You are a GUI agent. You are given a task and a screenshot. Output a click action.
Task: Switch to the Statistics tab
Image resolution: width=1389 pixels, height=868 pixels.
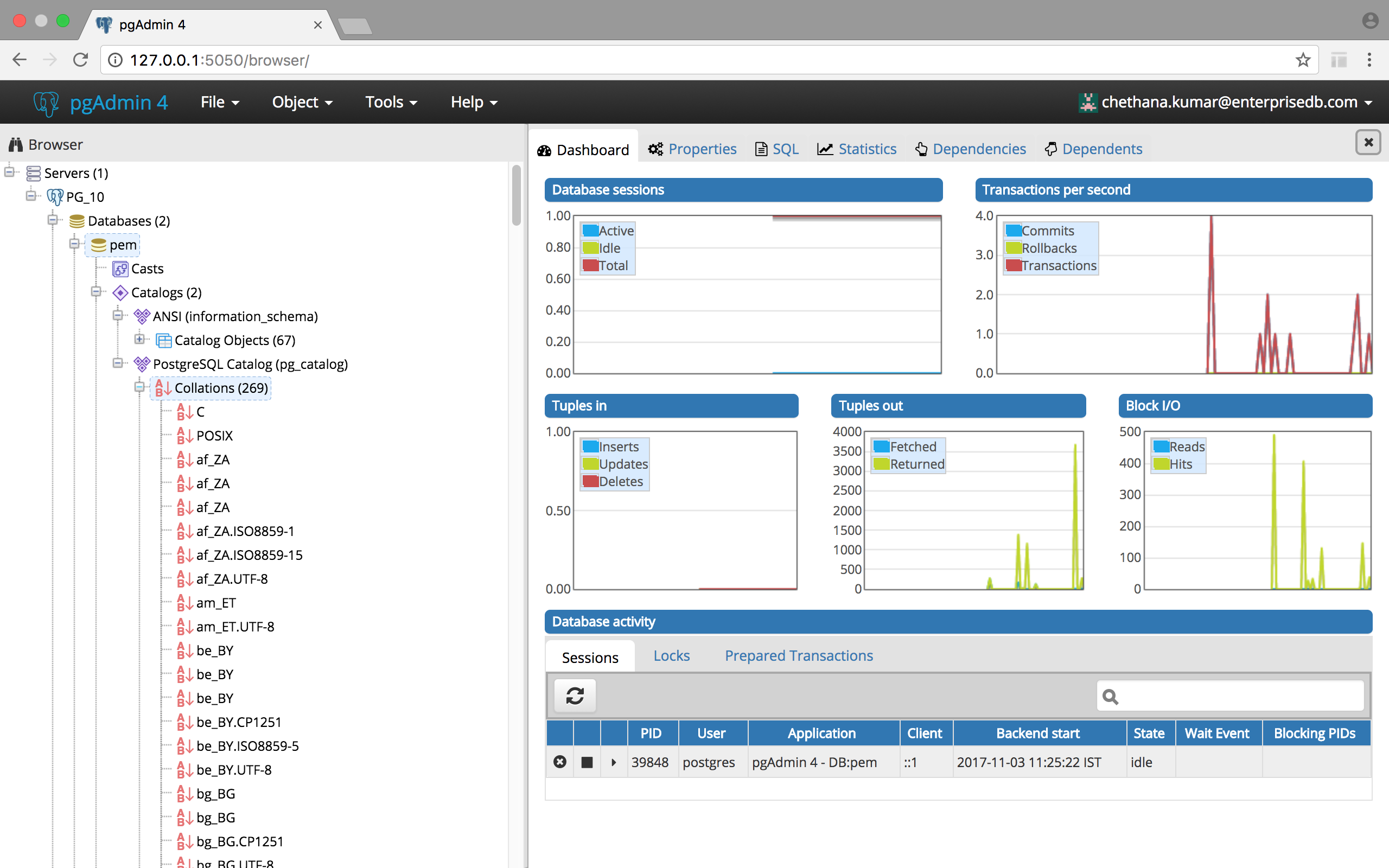pyautogui.click(x=857, y=149)
